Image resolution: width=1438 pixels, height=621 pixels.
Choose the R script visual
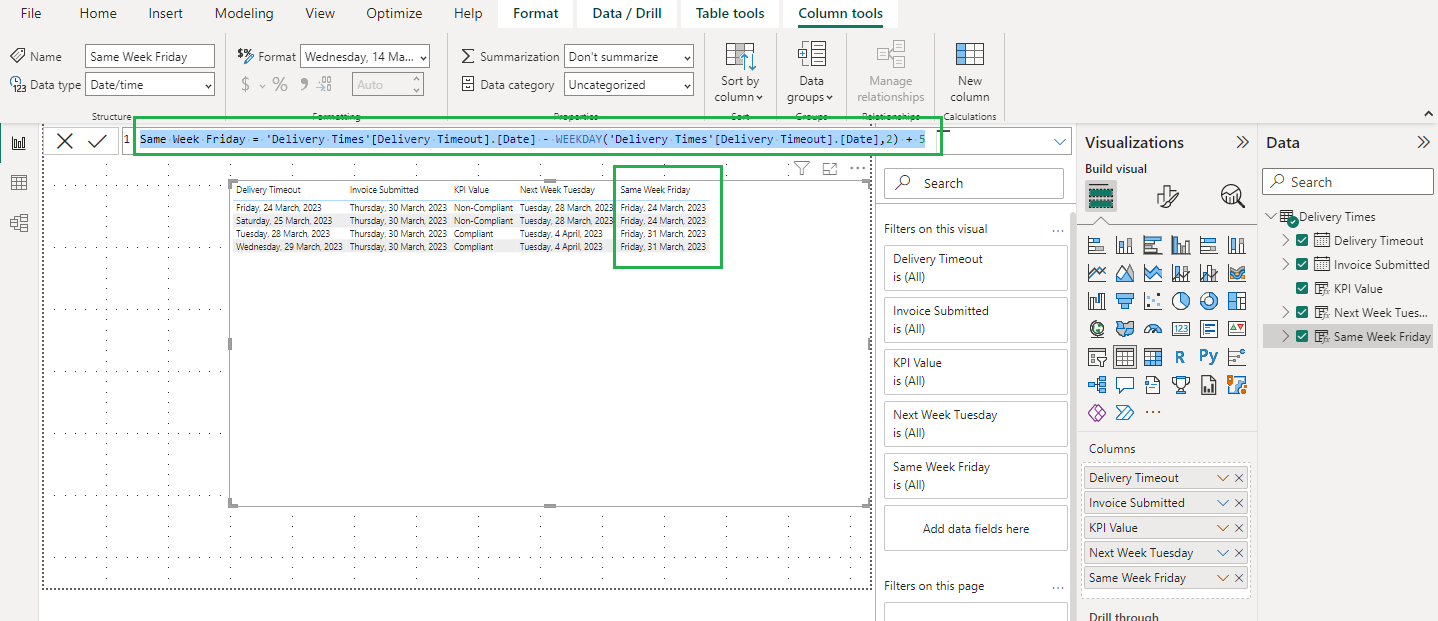coord(1180,357)
